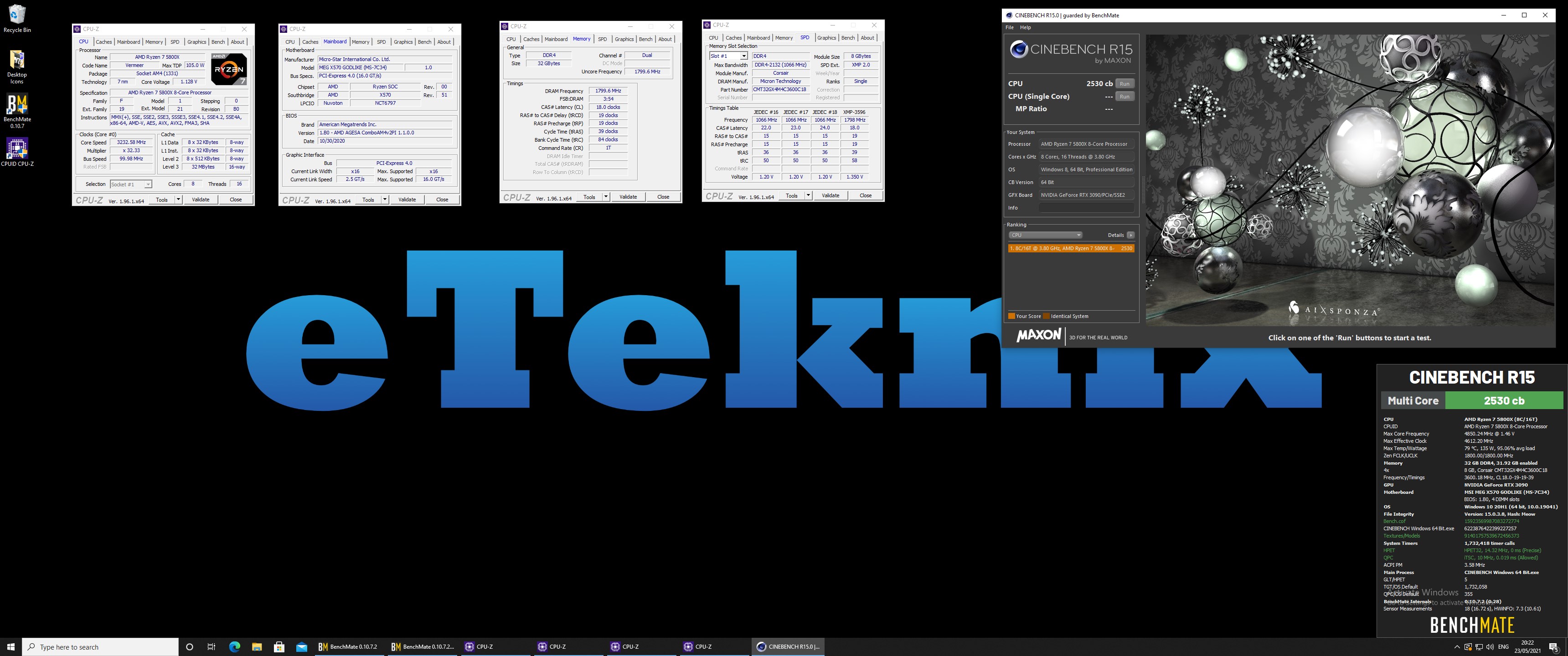Open the Ranking CPU dropdown in Cinebench
The width and height of the screenshot is (1568, 656).
[x=1045, y=235]
